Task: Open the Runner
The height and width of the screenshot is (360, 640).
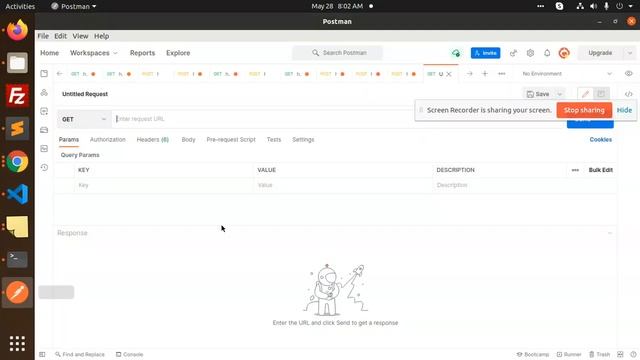Action: pos(569,354)
